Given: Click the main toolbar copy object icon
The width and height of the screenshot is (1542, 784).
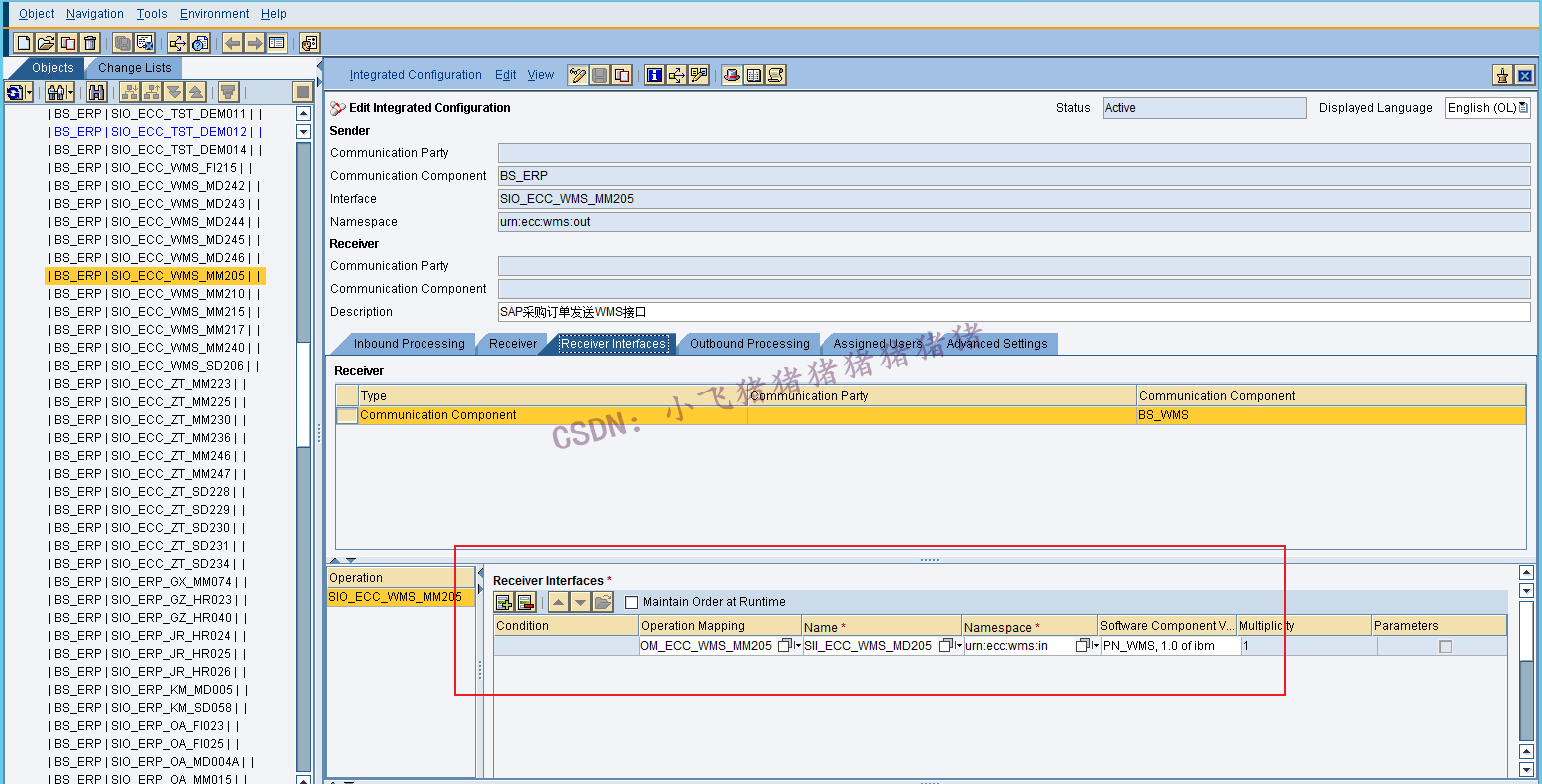Looking at the screenshot, I should [x=68, y=43].
